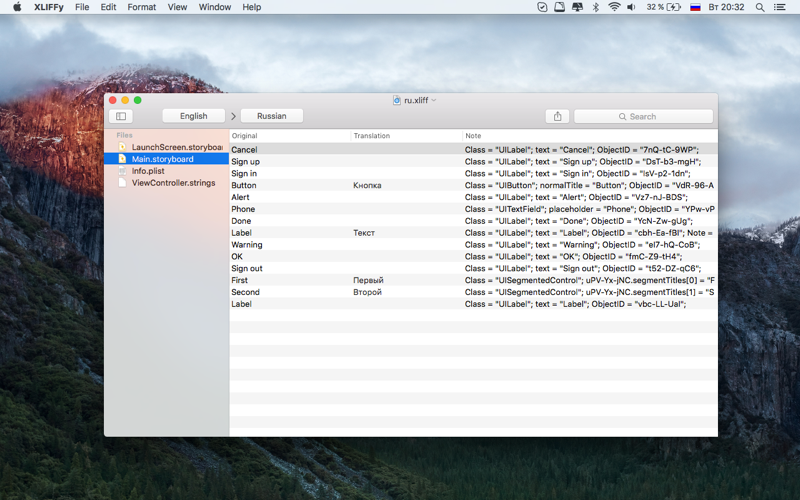This screenshot has height=500, width=800.
Task: Select the Button original text
Action: pos(243,185)
